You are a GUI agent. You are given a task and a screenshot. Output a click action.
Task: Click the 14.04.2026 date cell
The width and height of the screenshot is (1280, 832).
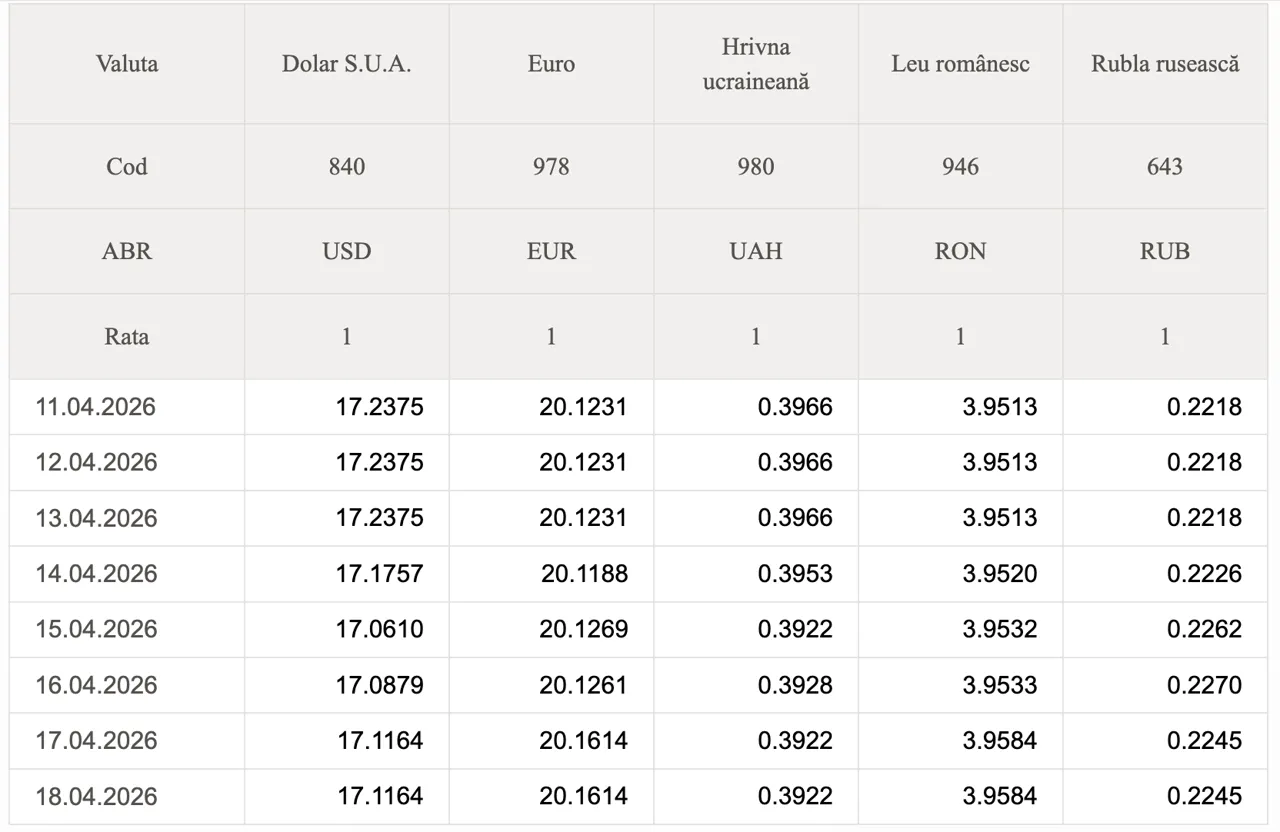click(x=97, y=574)
